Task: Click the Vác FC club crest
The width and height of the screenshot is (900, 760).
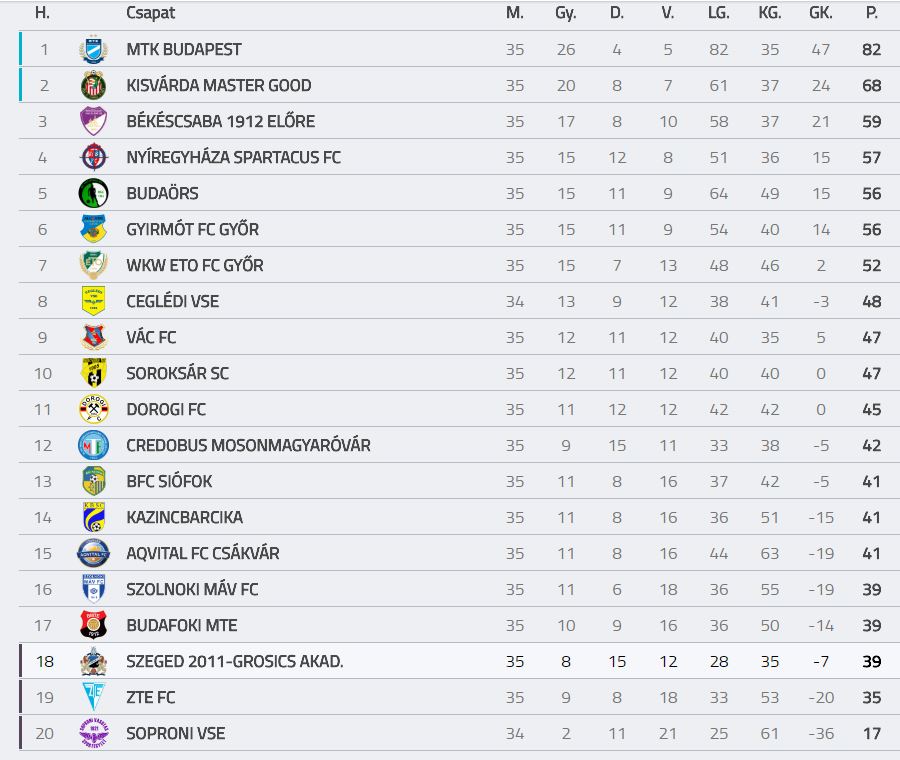Action: 93,338
